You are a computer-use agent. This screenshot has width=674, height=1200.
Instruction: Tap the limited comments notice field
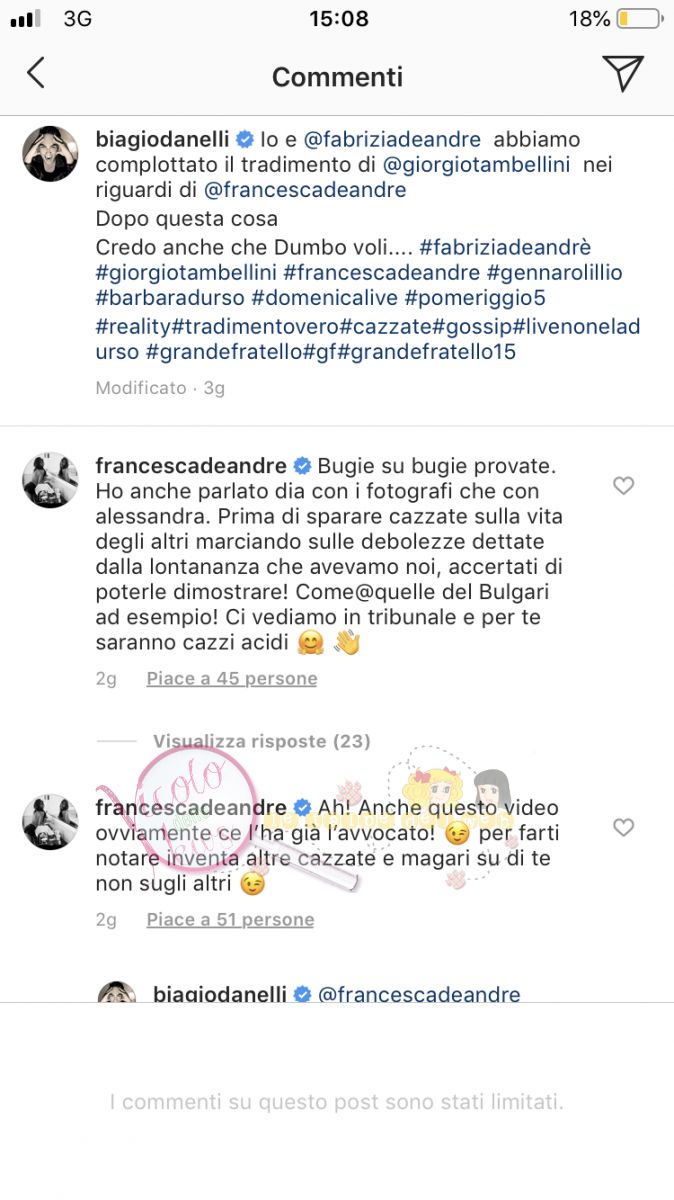coord(337,1102)
